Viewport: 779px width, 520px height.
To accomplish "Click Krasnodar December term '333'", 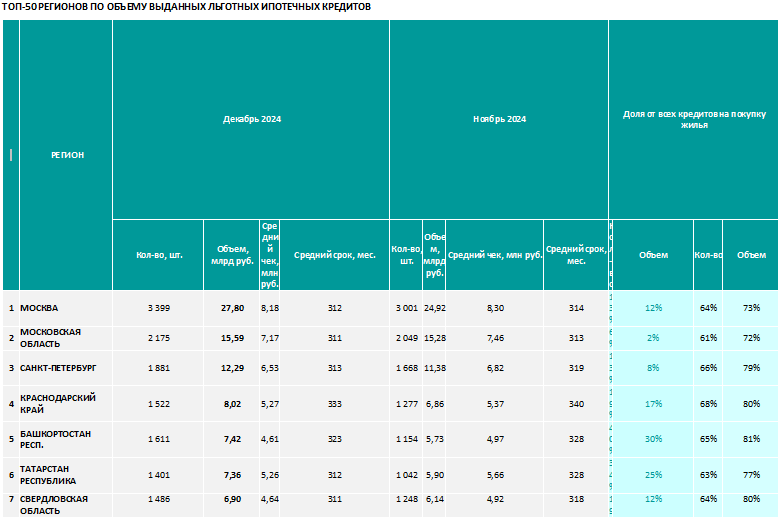I will (335, 404).
